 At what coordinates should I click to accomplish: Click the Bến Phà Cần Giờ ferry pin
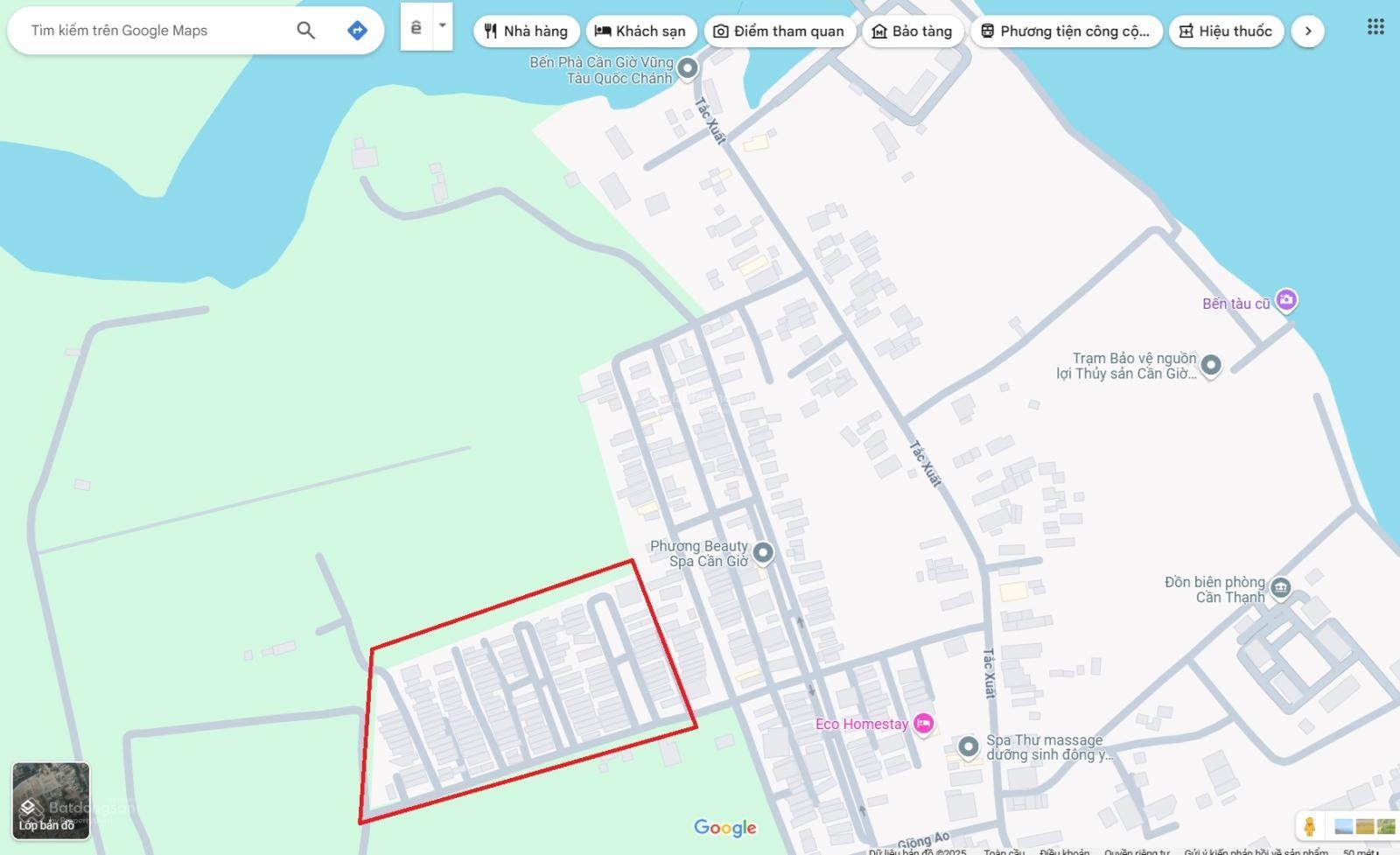coord(688,67)
